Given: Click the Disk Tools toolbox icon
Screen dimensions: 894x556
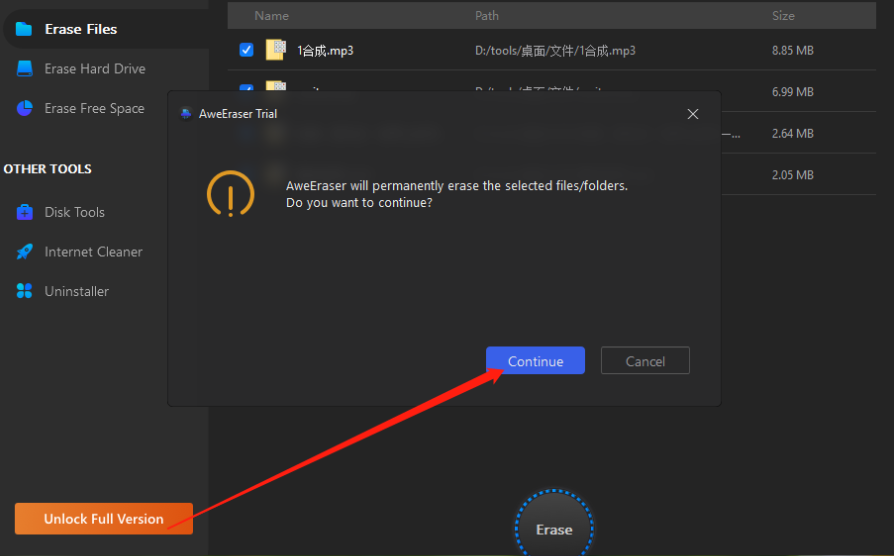Looking at the screenshot, I should click(x=25, y=212).
